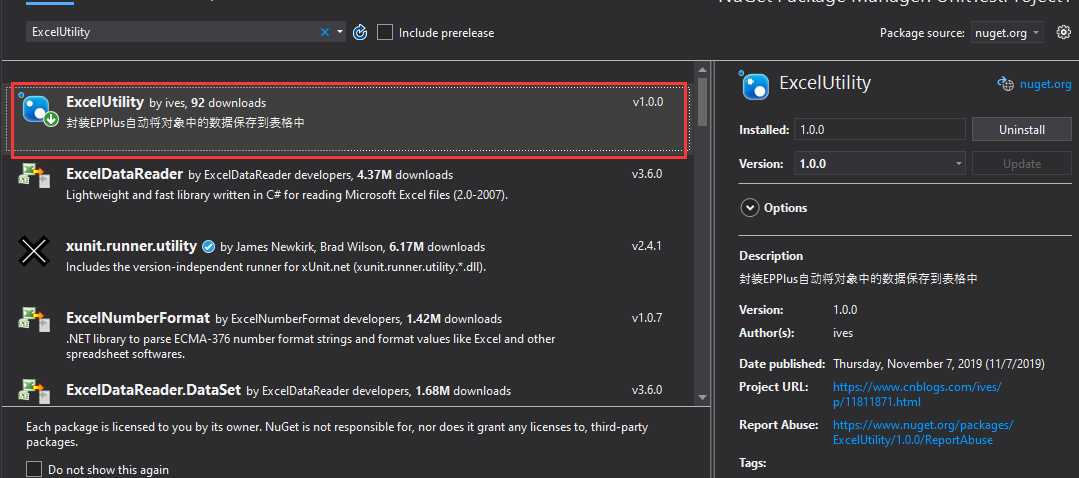The image size is (1079, 478).
Task: Select the ExcelDataReader package icon
Action: pos(34,175)
